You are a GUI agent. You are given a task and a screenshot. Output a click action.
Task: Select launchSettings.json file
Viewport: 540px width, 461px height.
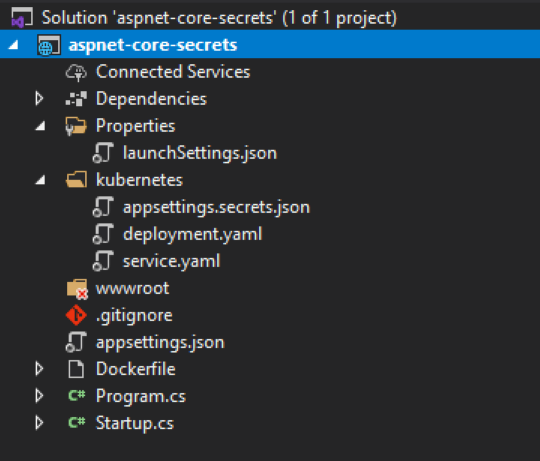pos(200,153)
